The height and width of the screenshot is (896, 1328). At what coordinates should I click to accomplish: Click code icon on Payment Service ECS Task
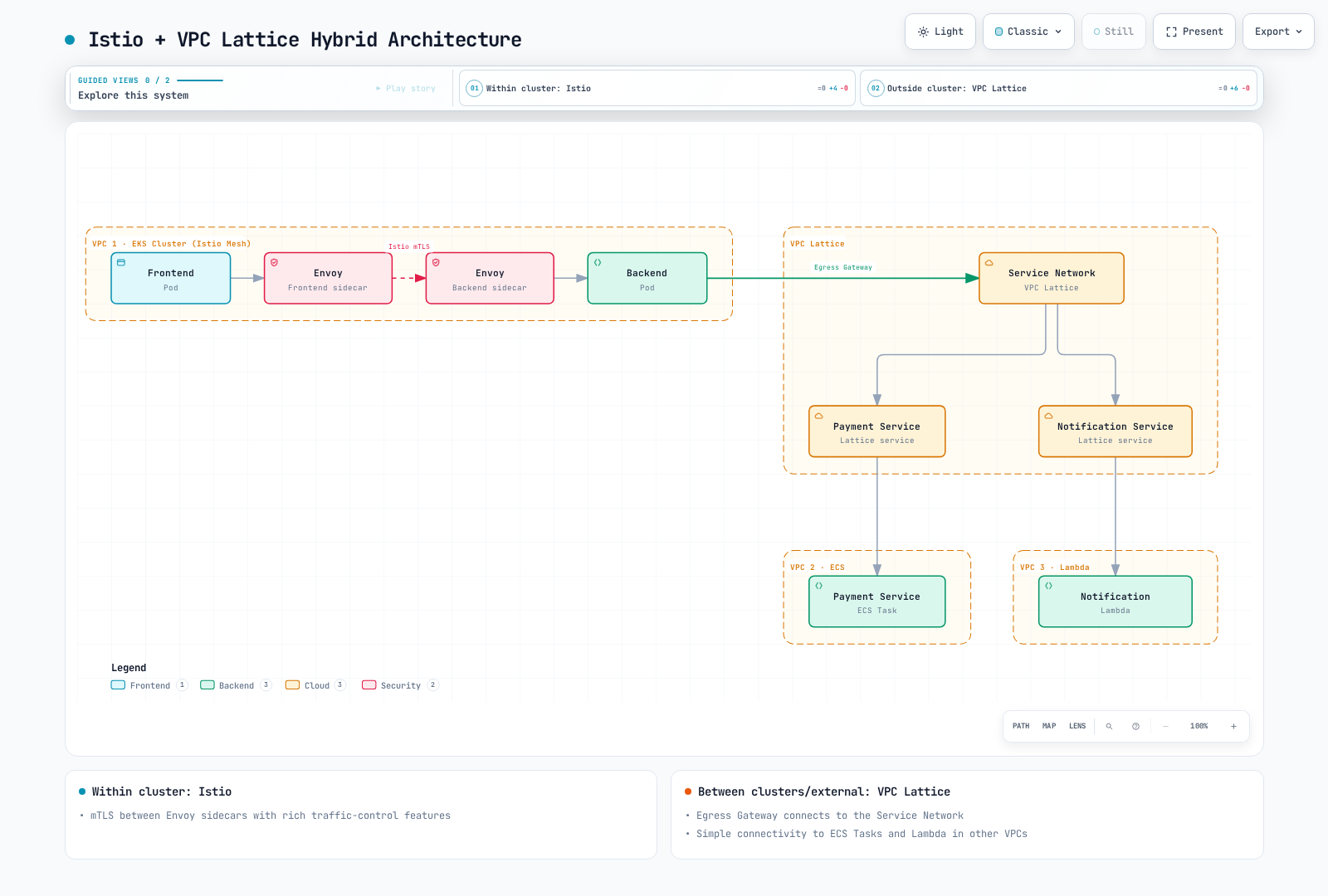click(x=818, y=586)
